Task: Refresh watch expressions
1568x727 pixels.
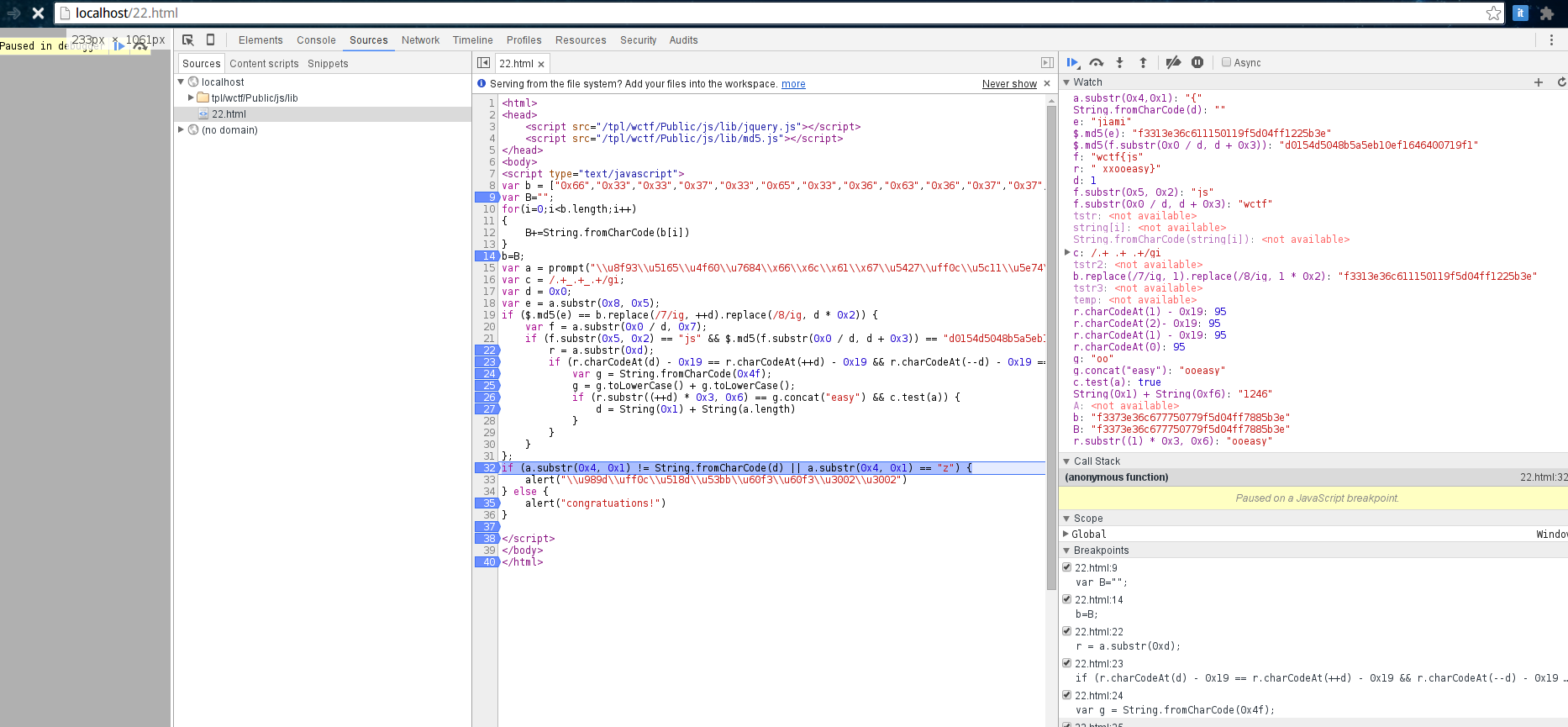Action: 1561,82
